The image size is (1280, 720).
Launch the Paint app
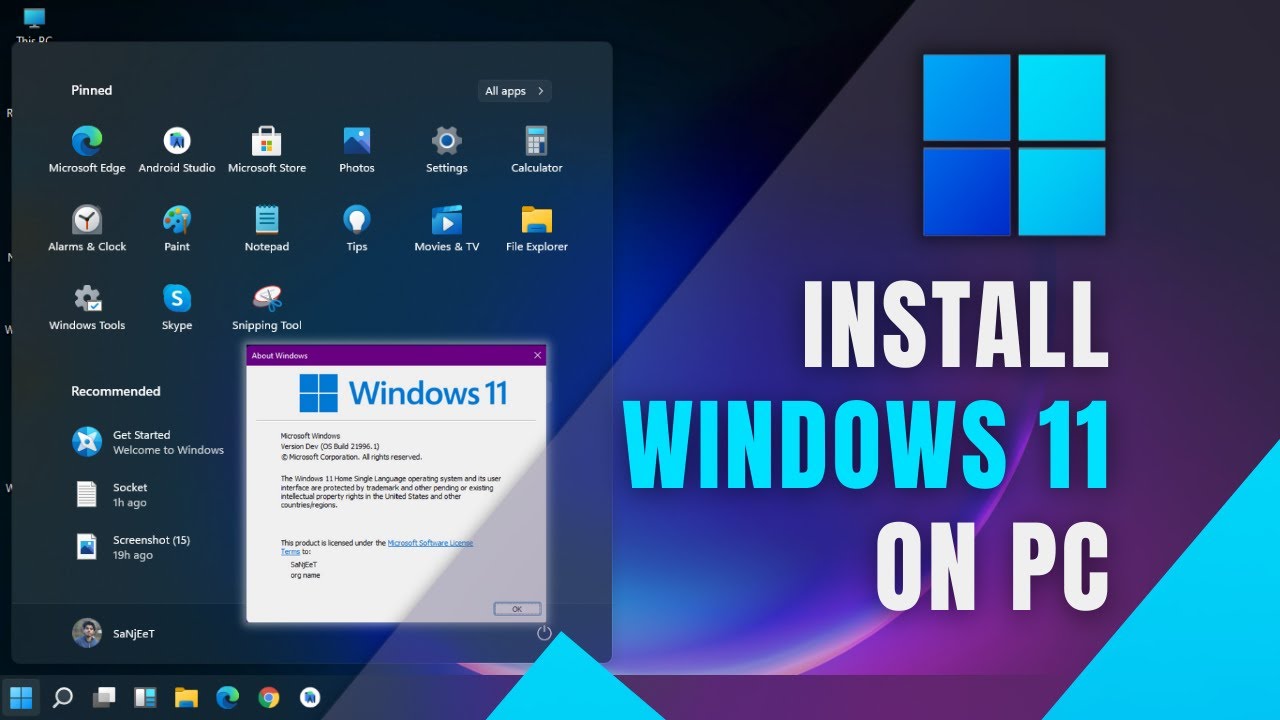point(177,229)
